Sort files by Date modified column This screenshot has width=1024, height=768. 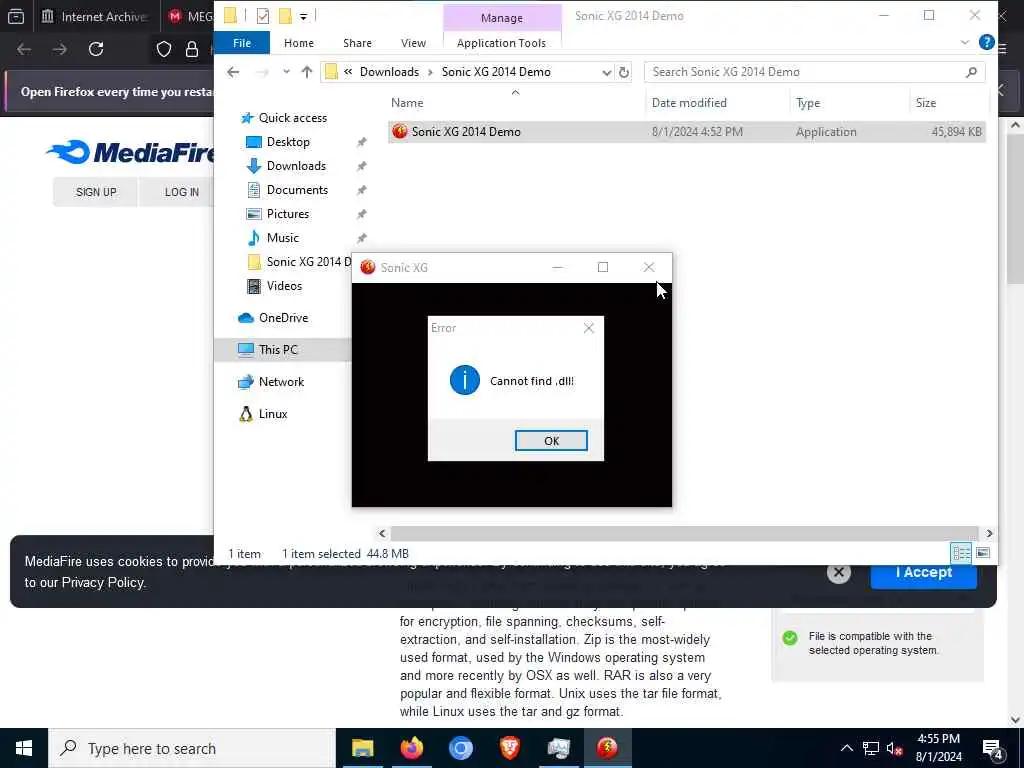click(689, 103)
